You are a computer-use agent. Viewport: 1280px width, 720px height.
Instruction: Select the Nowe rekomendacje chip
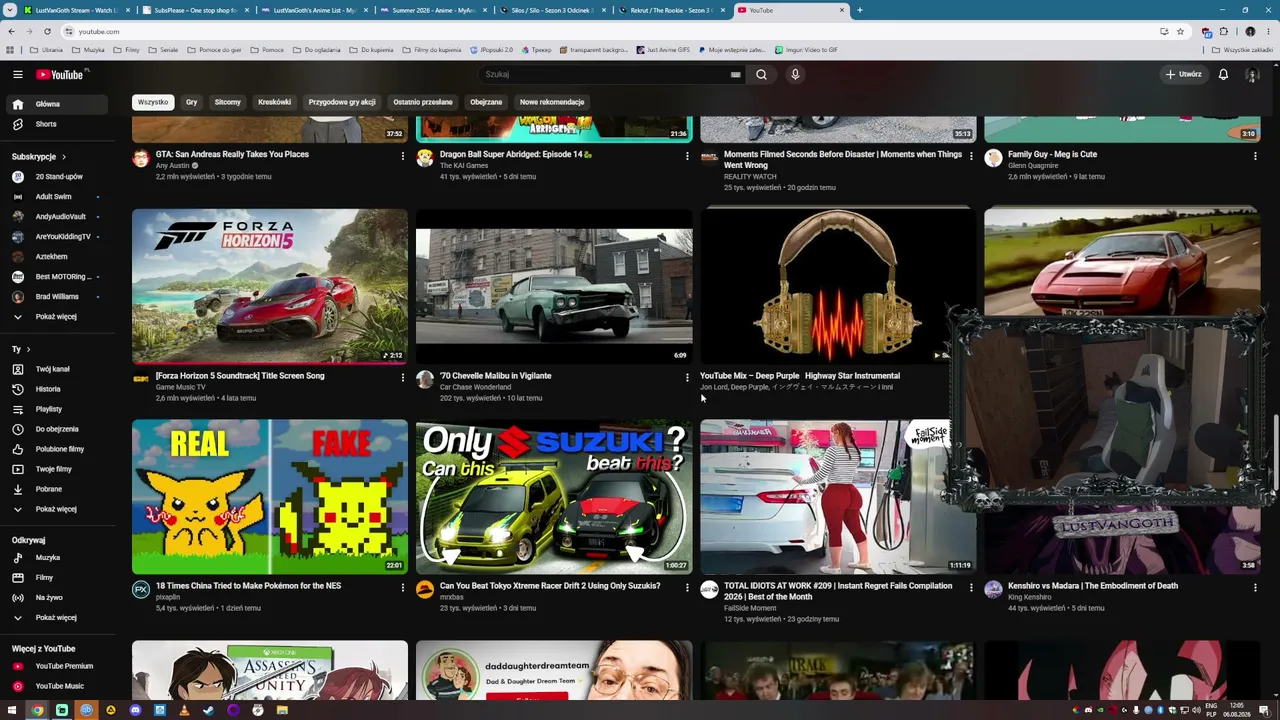pyautogui.click(x=552, y=102)
